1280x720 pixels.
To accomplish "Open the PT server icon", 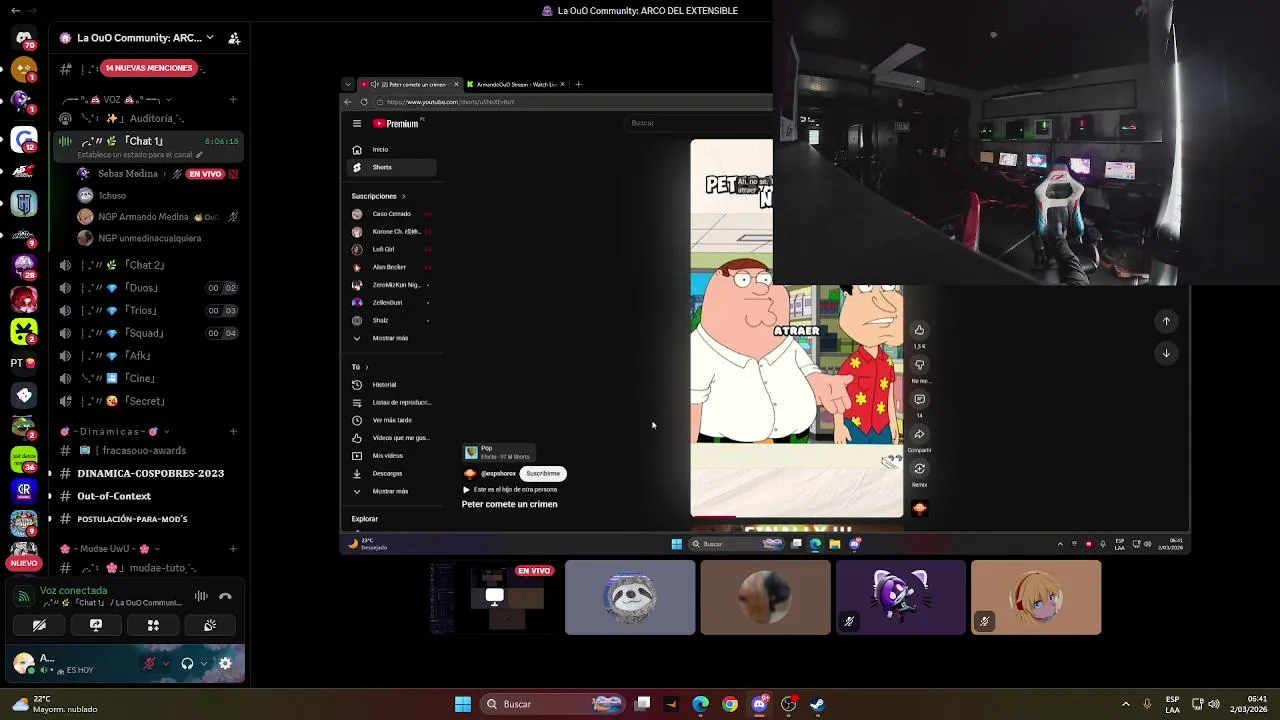I will pos(24,363).
